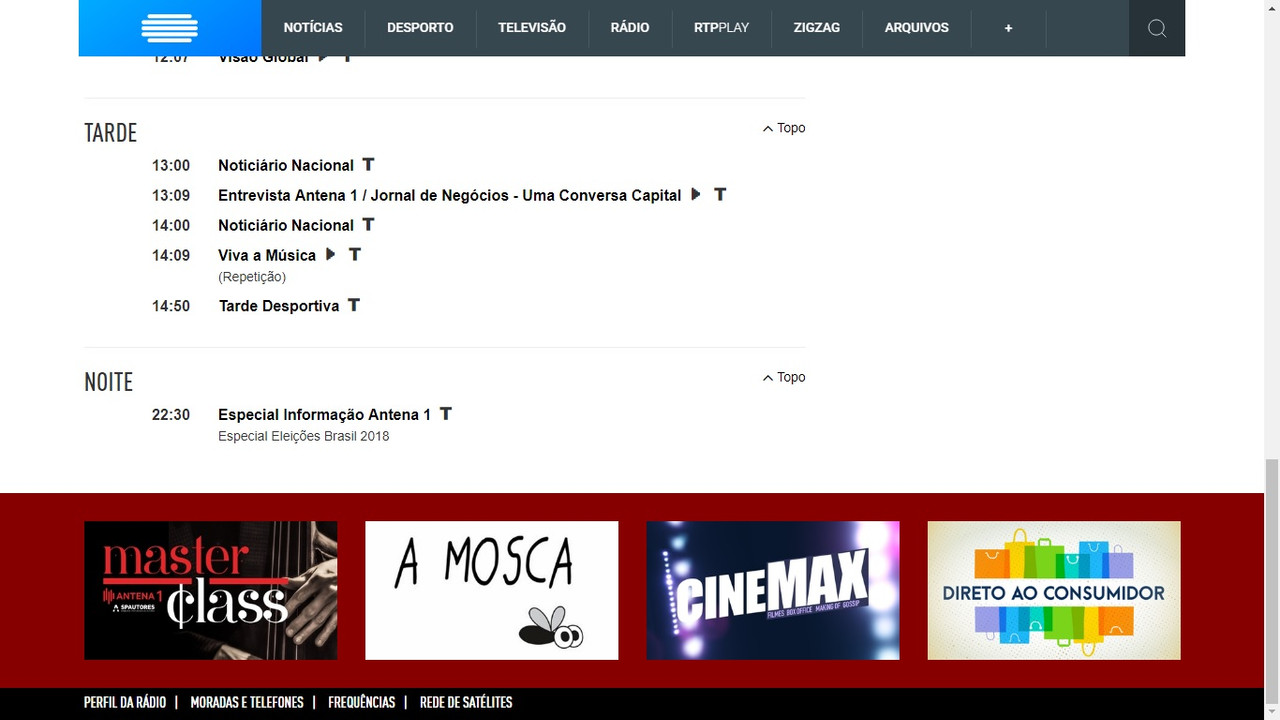Click the (Repetição) note under Viva a Música

(252, 277)
